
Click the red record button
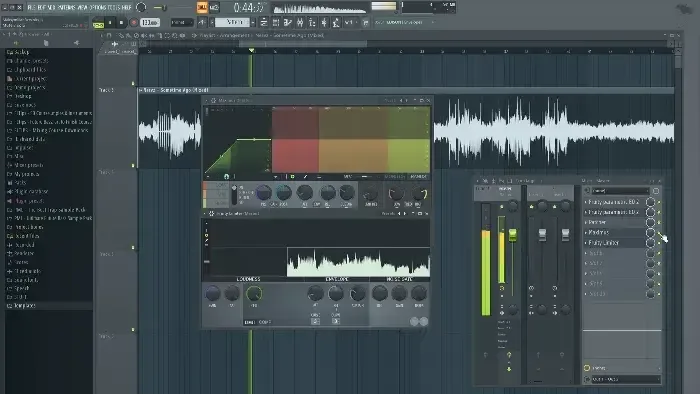[x=133, y=22]
